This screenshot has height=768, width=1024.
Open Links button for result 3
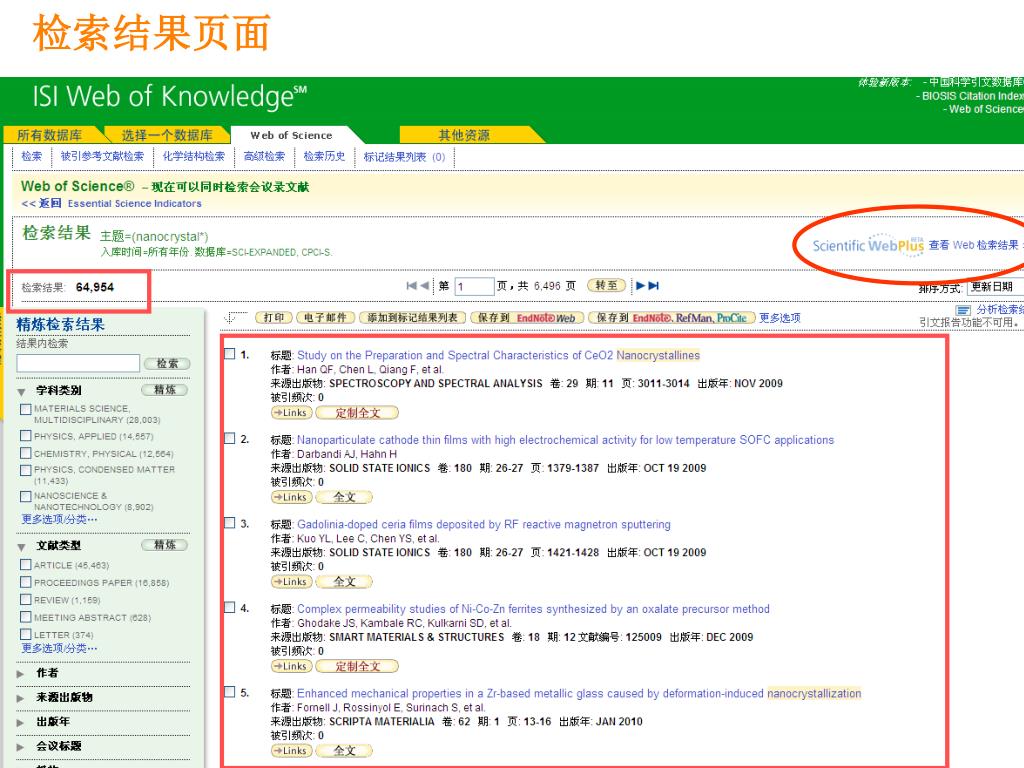click(291, 581)
